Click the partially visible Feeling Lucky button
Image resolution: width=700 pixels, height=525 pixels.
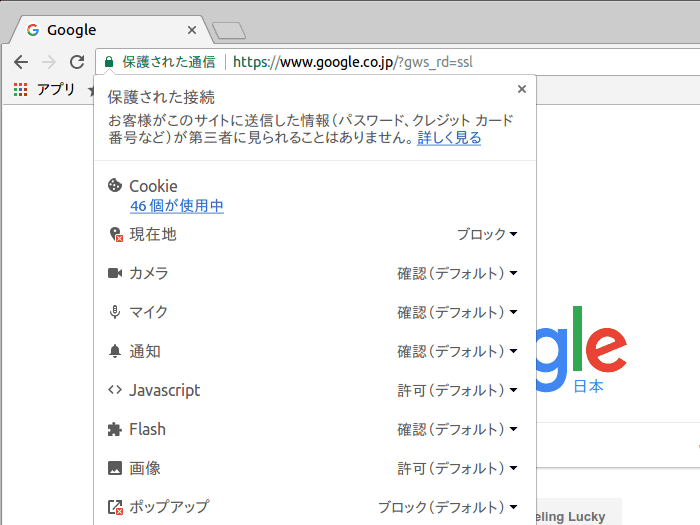pyautogui.click(x=579, y=512)
